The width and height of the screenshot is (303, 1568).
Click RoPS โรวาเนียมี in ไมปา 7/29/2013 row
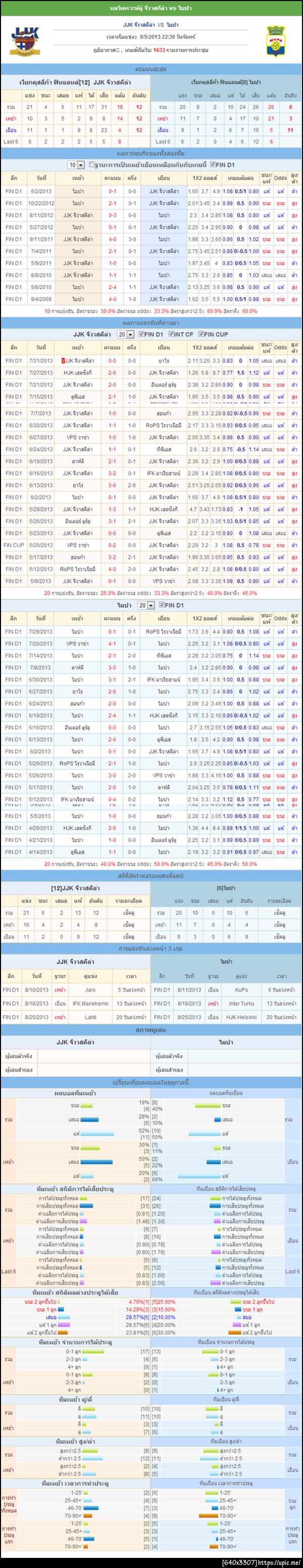coord(164,631)
